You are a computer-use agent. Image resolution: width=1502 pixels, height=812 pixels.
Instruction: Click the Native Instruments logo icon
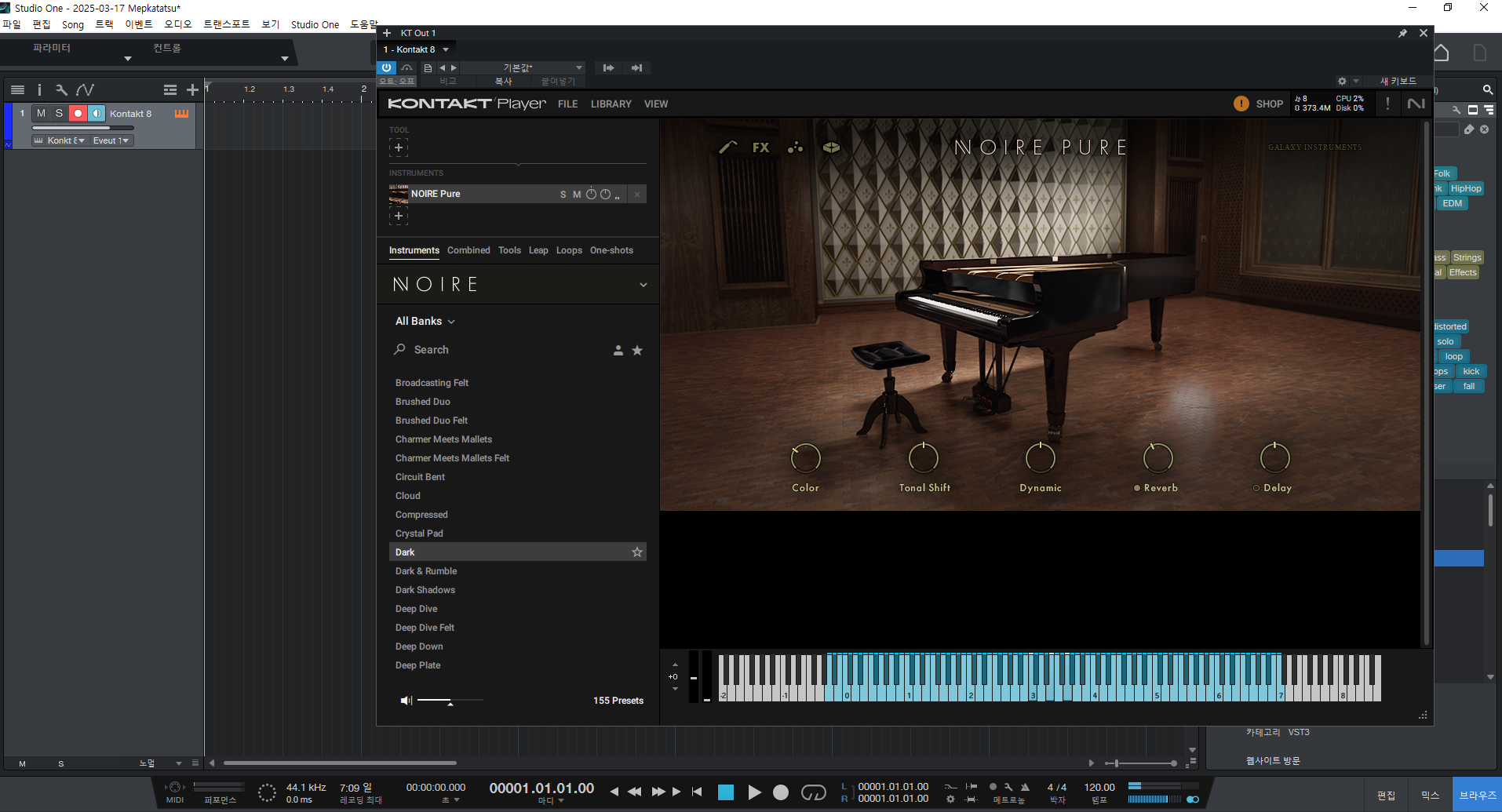click(x=1416, y=104)
